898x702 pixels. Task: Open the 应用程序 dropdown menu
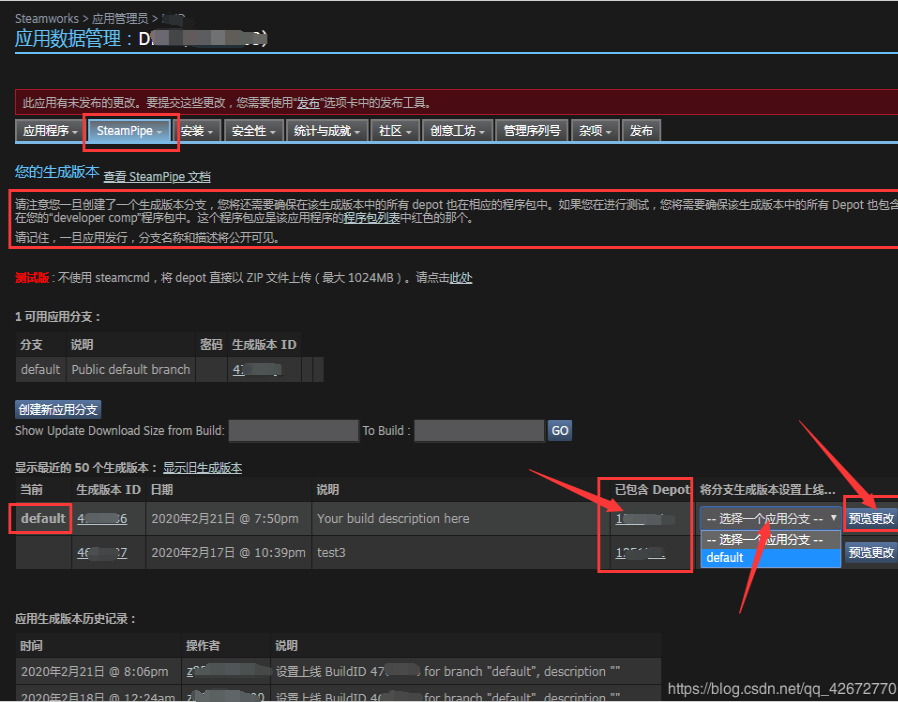tap(50, 131)
